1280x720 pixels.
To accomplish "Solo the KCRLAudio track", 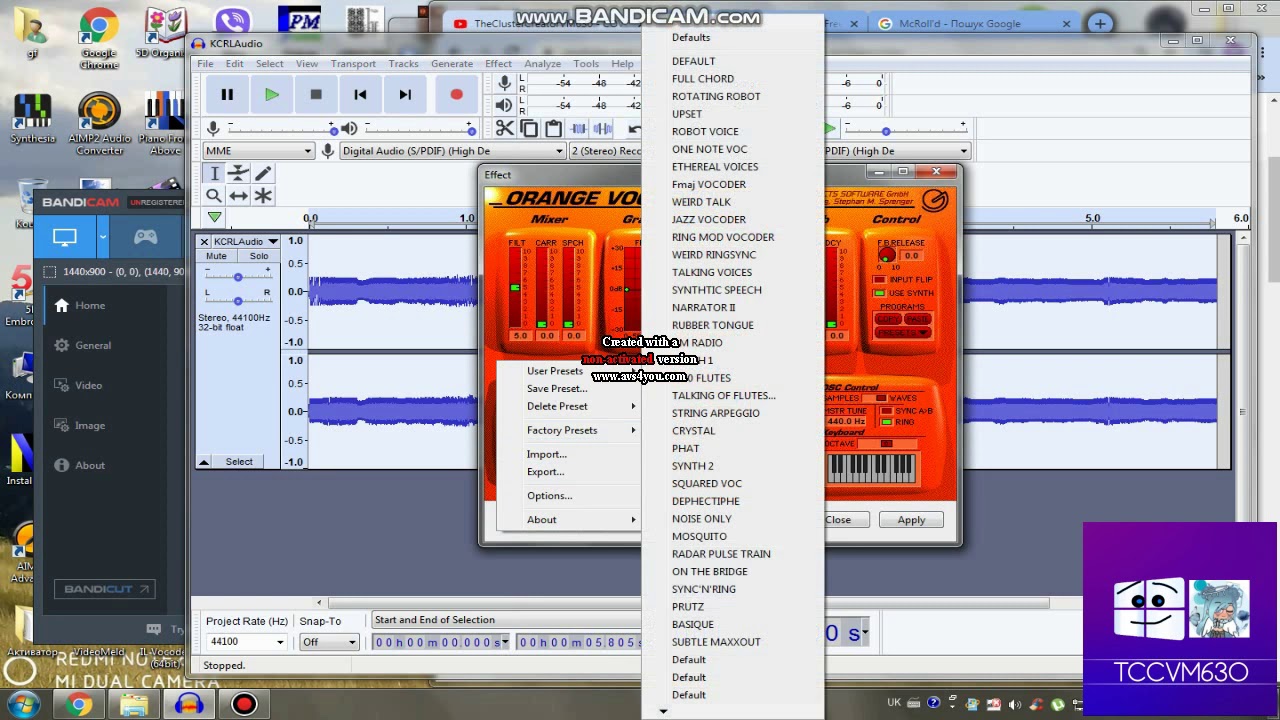I will (x=259, y=256).
